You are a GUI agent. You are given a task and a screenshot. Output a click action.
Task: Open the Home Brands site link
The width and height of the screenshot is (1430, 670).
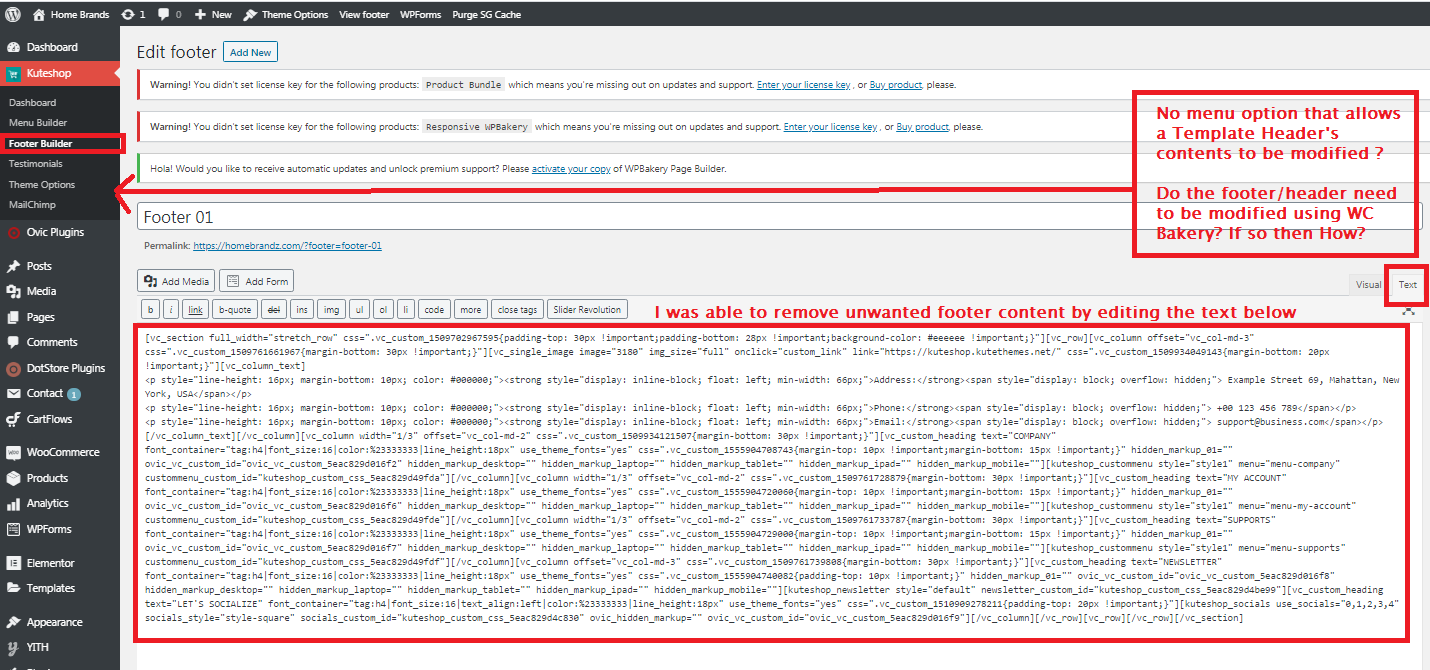(x=69, y=15)
